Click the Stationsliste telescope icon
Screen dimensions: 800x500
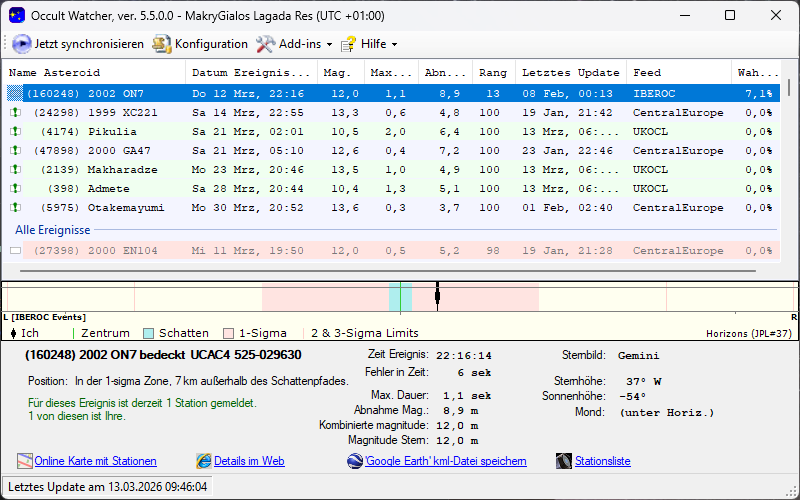564,461
